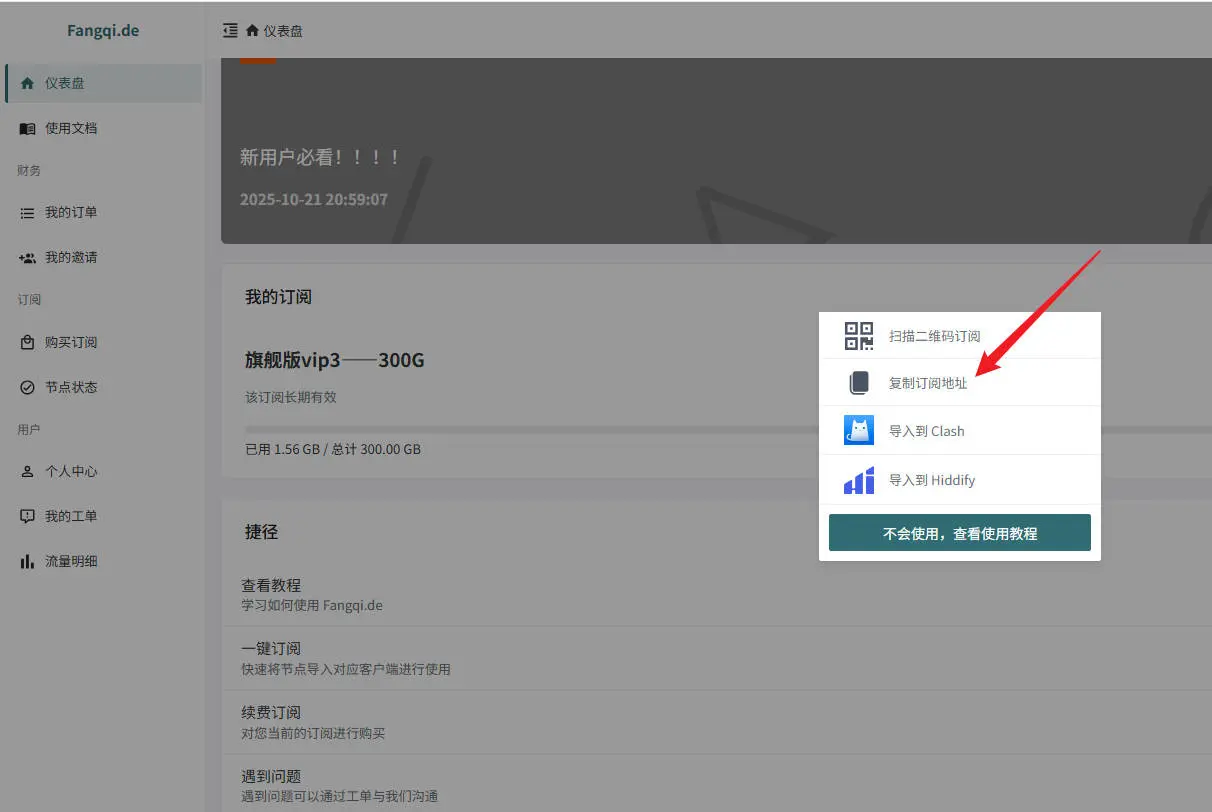Click the 捷径 section heading
Screen dimensions: 1212x812
pyautogui.click(x=261, y=532)
